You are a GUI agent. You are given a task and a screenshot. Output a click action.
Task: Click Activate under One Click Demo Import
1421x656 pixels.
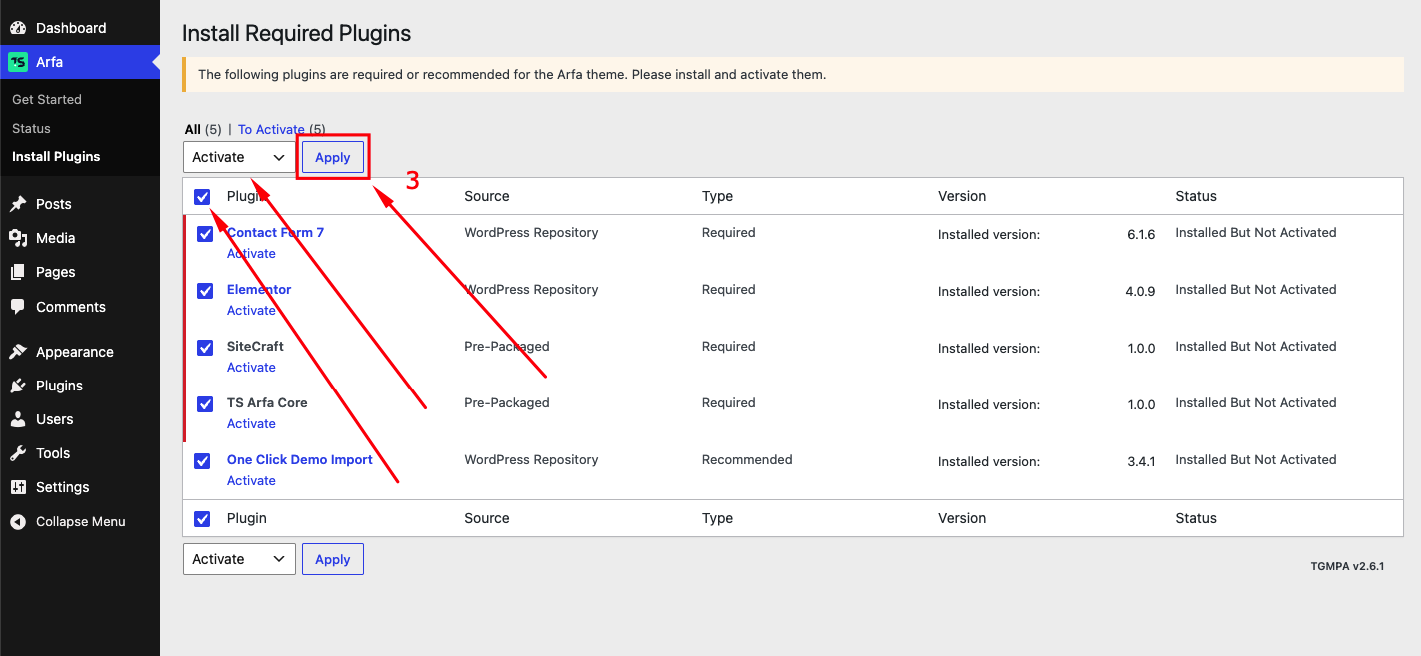click(x=251, y=480)
